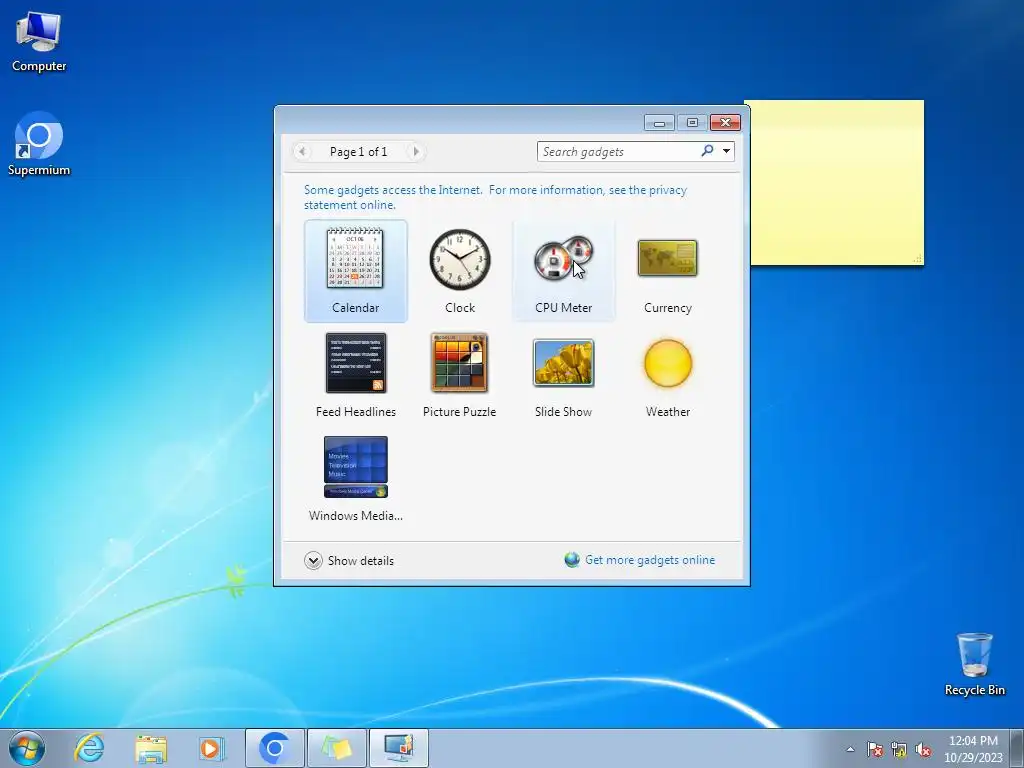Screen dimensions: 1024x768
Task: Open the search options dropdown arrow
Action: pyautogui.click(x=726, y=152)
